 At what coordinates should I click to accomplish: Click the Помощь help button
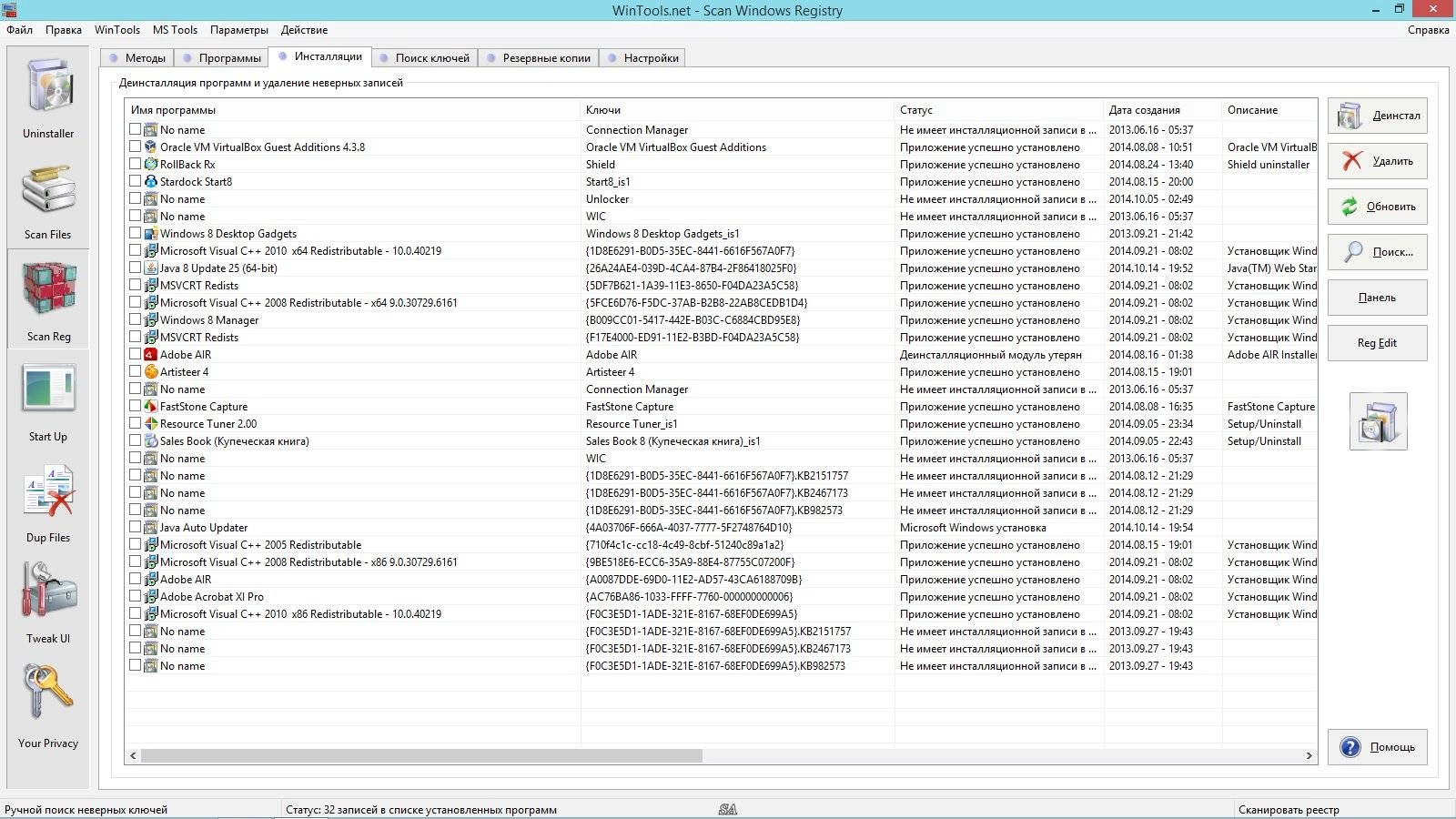pyautogui.click(x=1378, y=747)
